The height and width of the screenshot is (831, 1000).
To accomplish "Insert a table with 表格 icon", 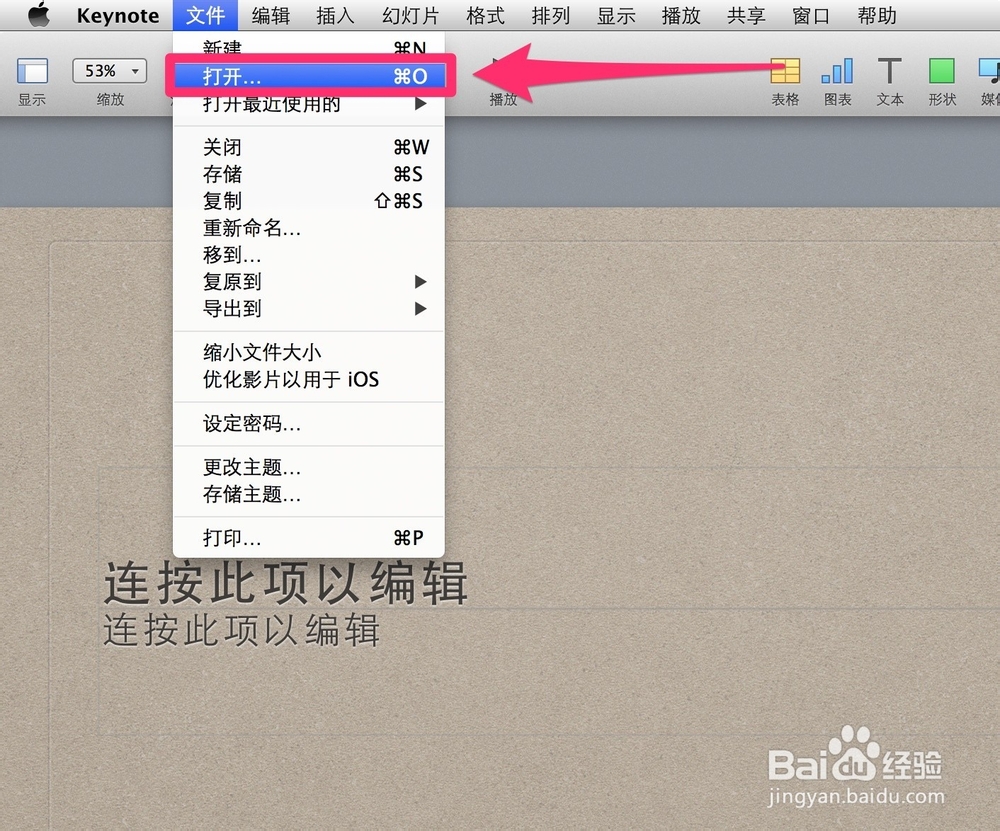I will tap(785, 71).
